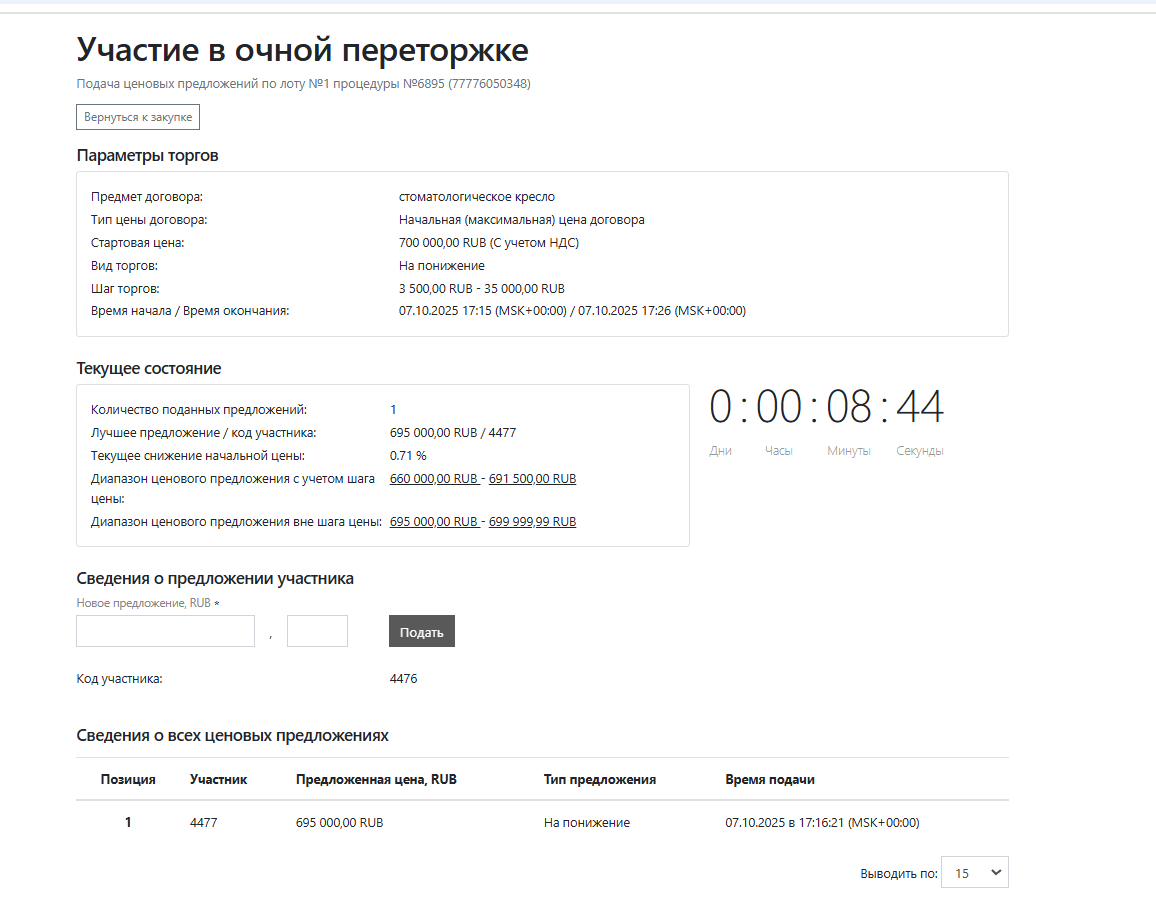This screenshot has height=902, width=1156.
Task: Focus the kopecks input field after the comma
Action: click(317, 631)
